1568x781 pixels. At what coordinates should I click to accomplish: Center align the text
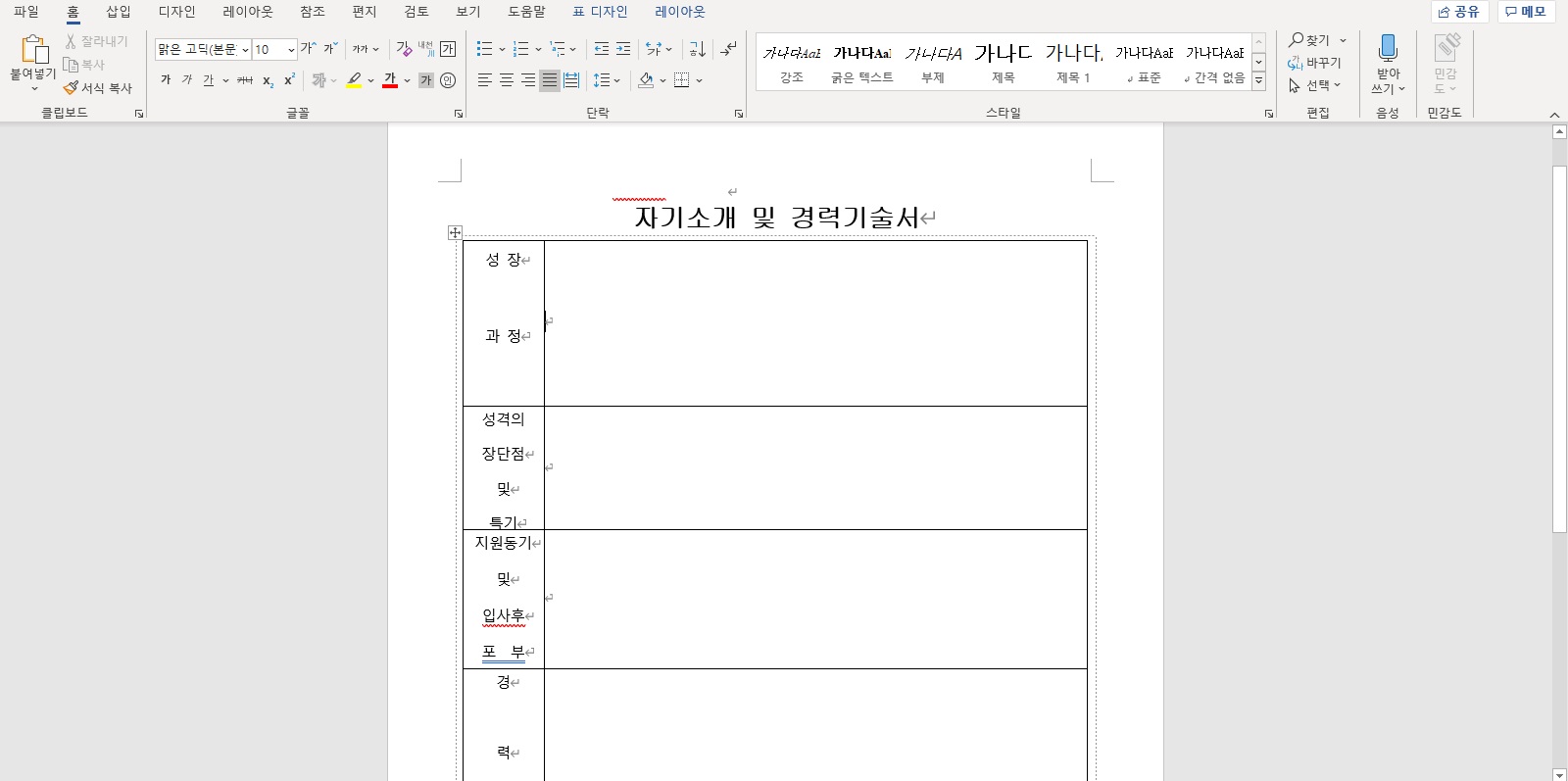507,80
